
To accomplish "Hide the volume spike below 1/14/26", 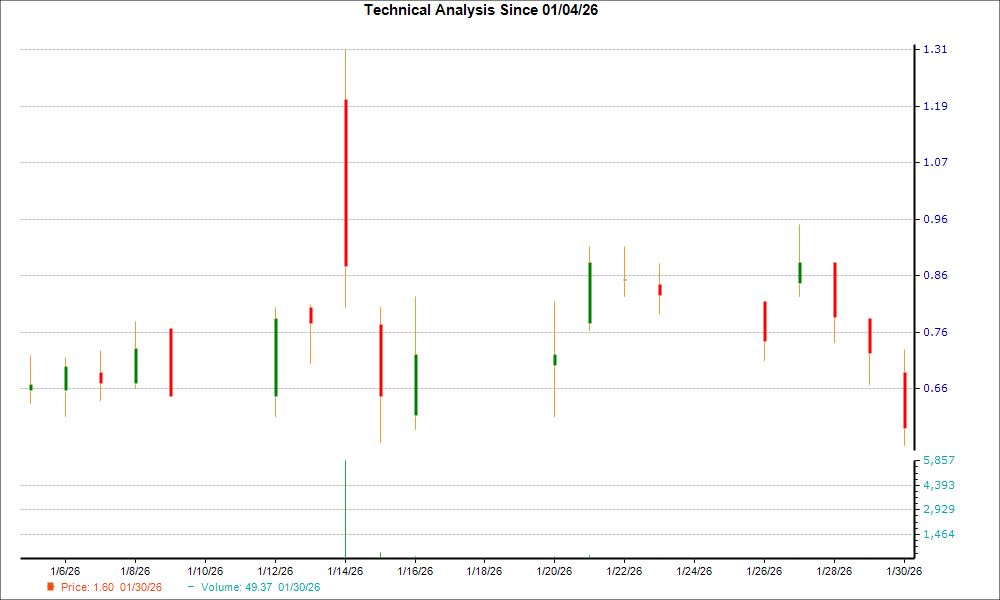I will [345, 505].
